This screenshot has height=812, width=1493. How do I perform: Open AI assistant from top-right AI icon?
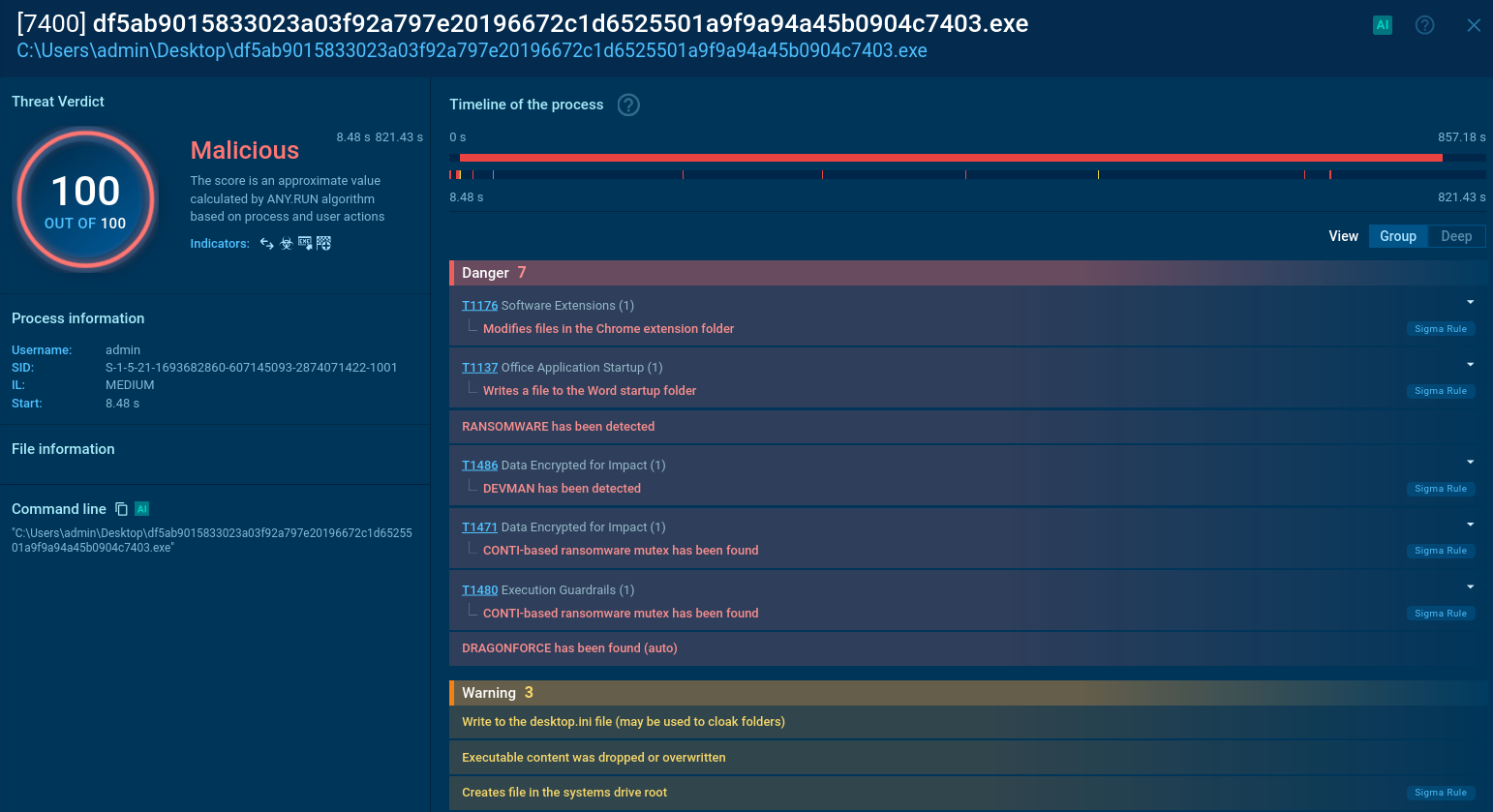coord(1383,25)
